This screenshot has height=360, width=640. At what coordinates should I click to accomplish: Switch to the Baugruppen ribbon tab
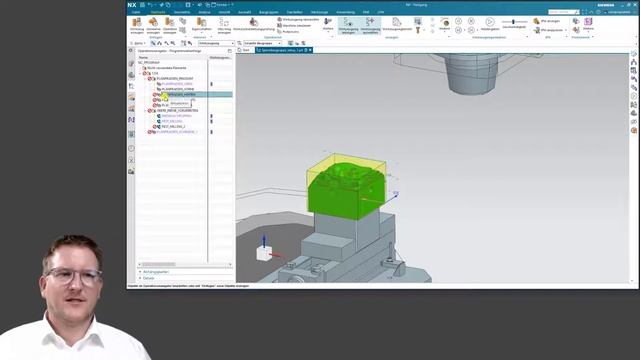click(269, 12)
